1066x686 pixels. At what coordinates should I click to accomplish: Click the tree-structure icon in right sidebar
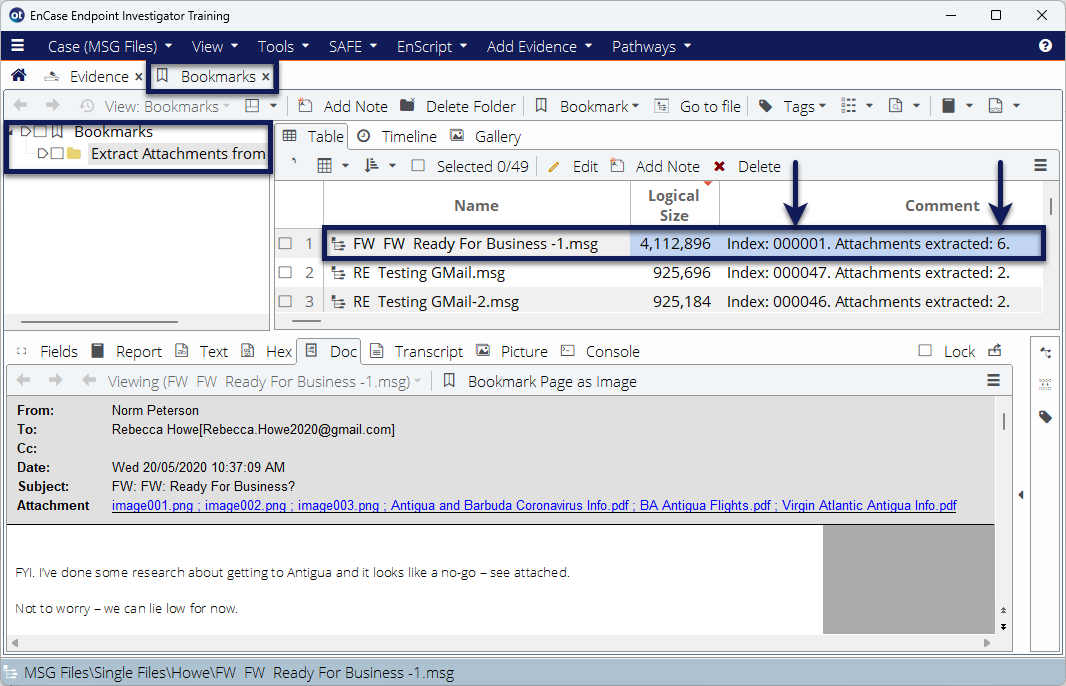click(x=1046, y=352)
